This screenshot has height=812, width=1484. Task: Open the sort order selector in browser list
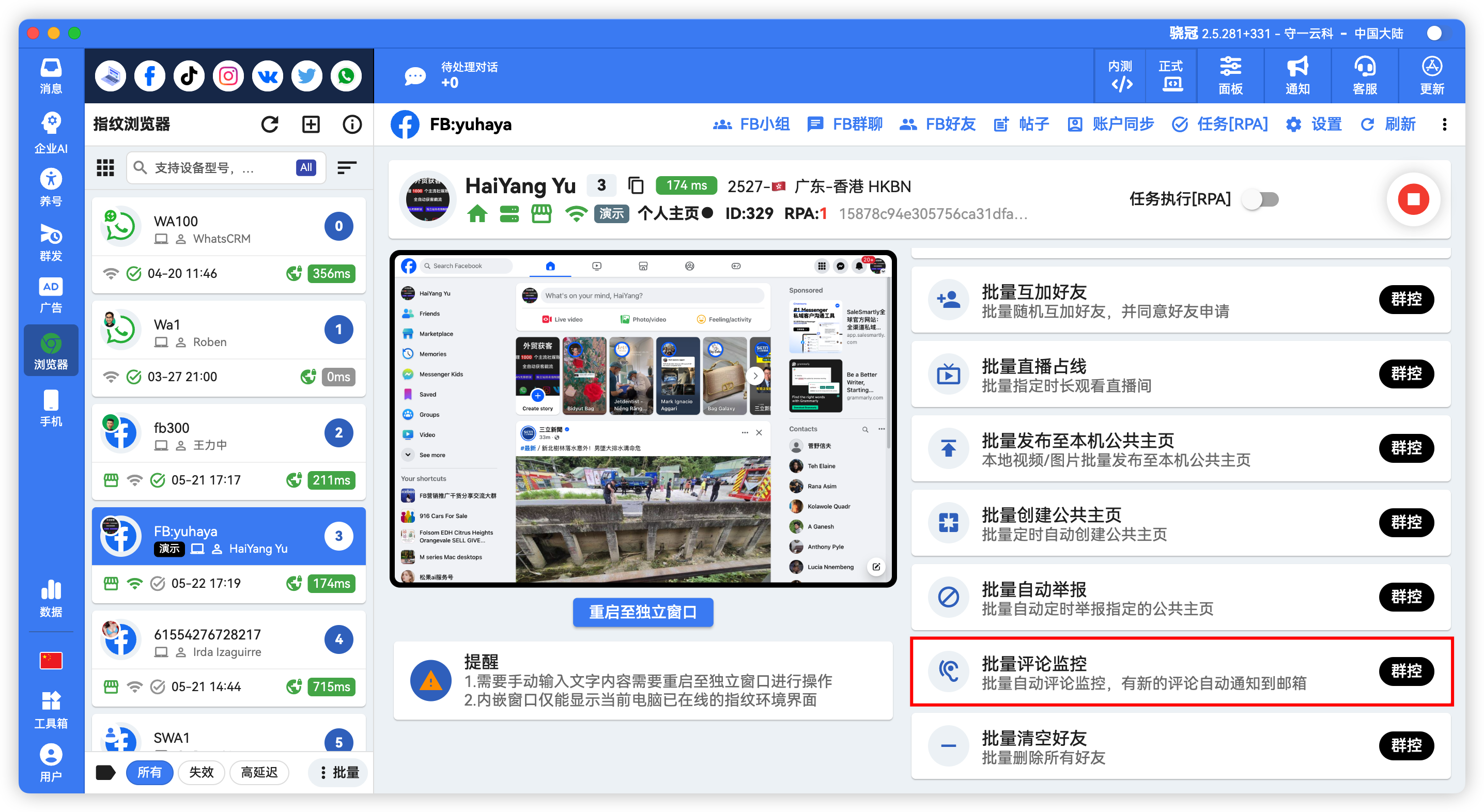347,167
